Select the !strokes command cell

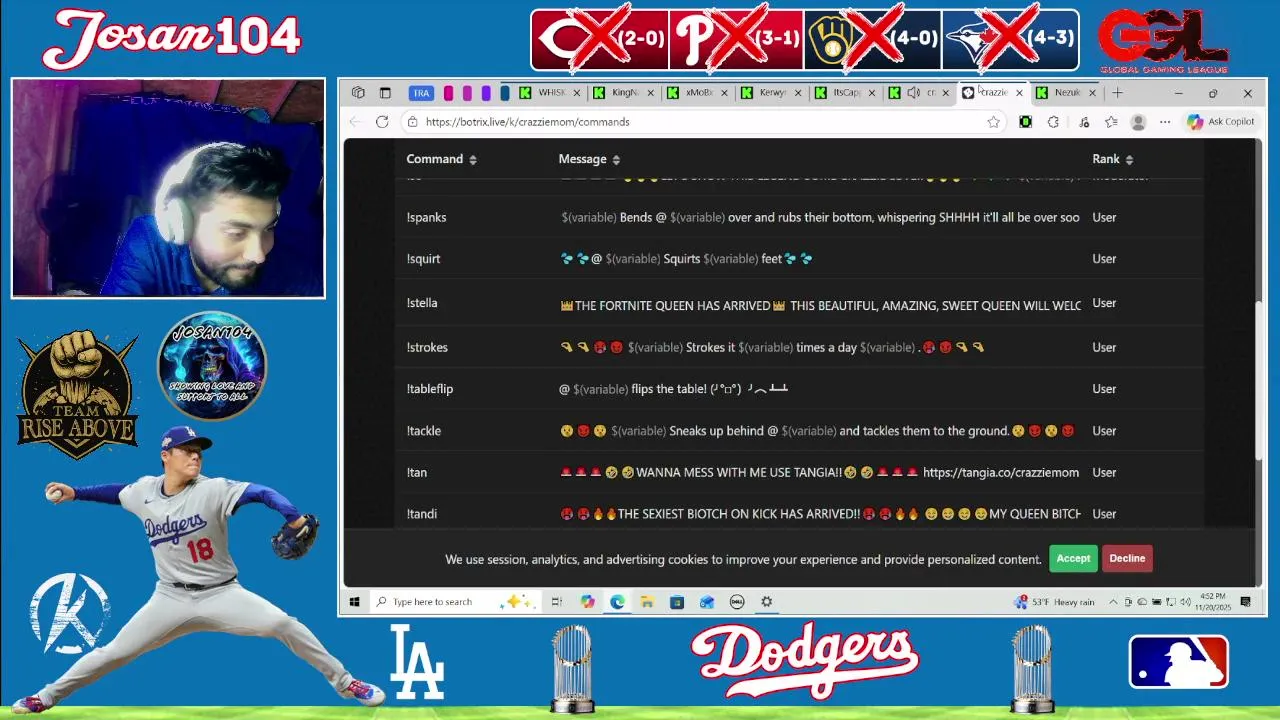[427, 348]
